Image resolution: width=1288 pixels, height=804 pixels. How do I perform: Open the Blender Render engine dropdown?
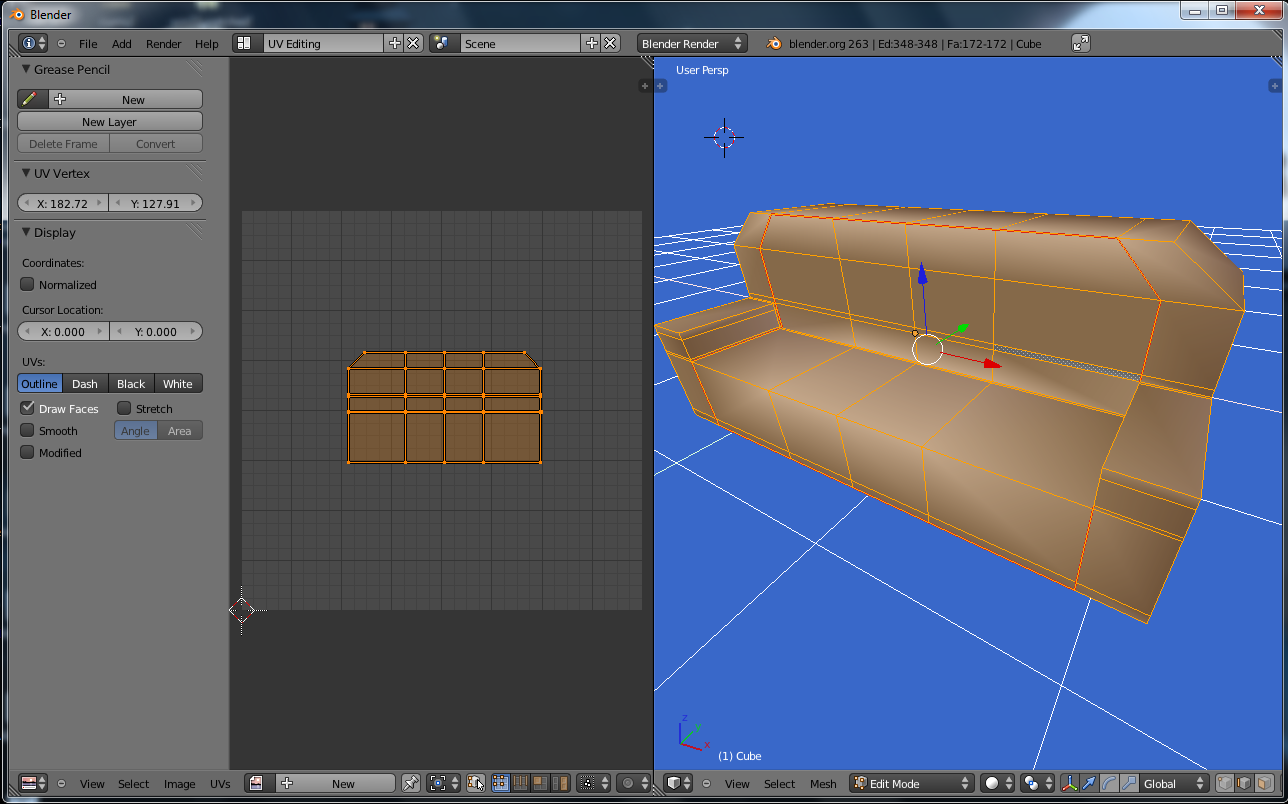tap(692, 43)
